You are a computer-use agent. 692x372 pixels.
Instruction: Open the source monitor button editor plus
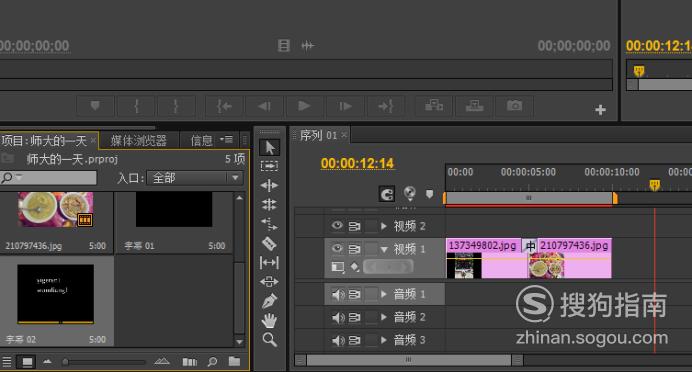pyautogui.click(x=600, y=109)
